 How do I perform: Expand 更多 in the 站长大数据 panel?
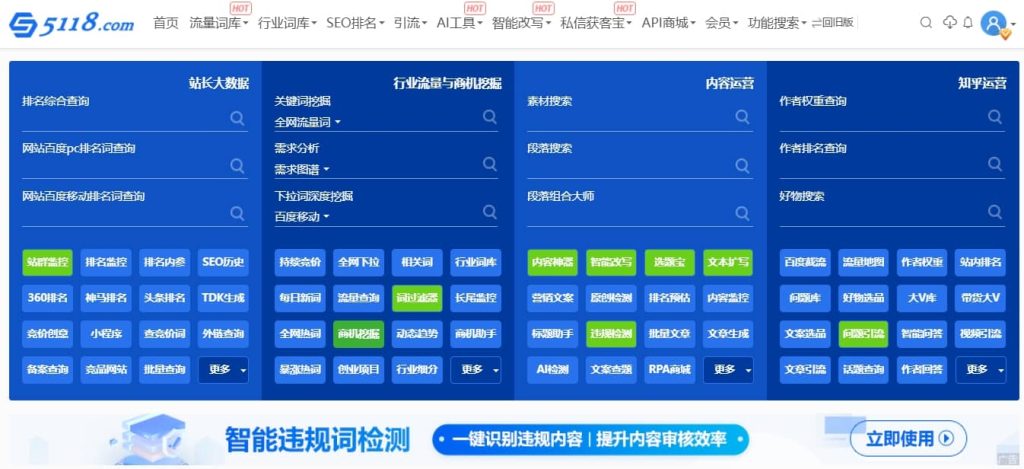point(223,370)
